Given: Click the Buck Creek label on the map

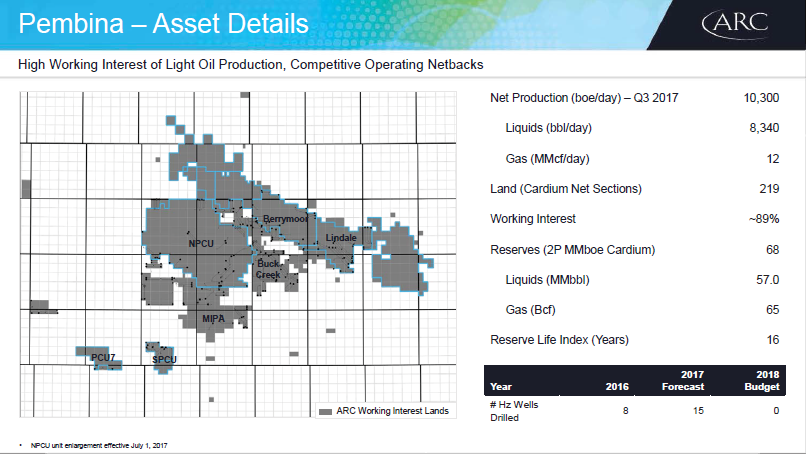Looking at the screenshot, I should coord(269,269).
